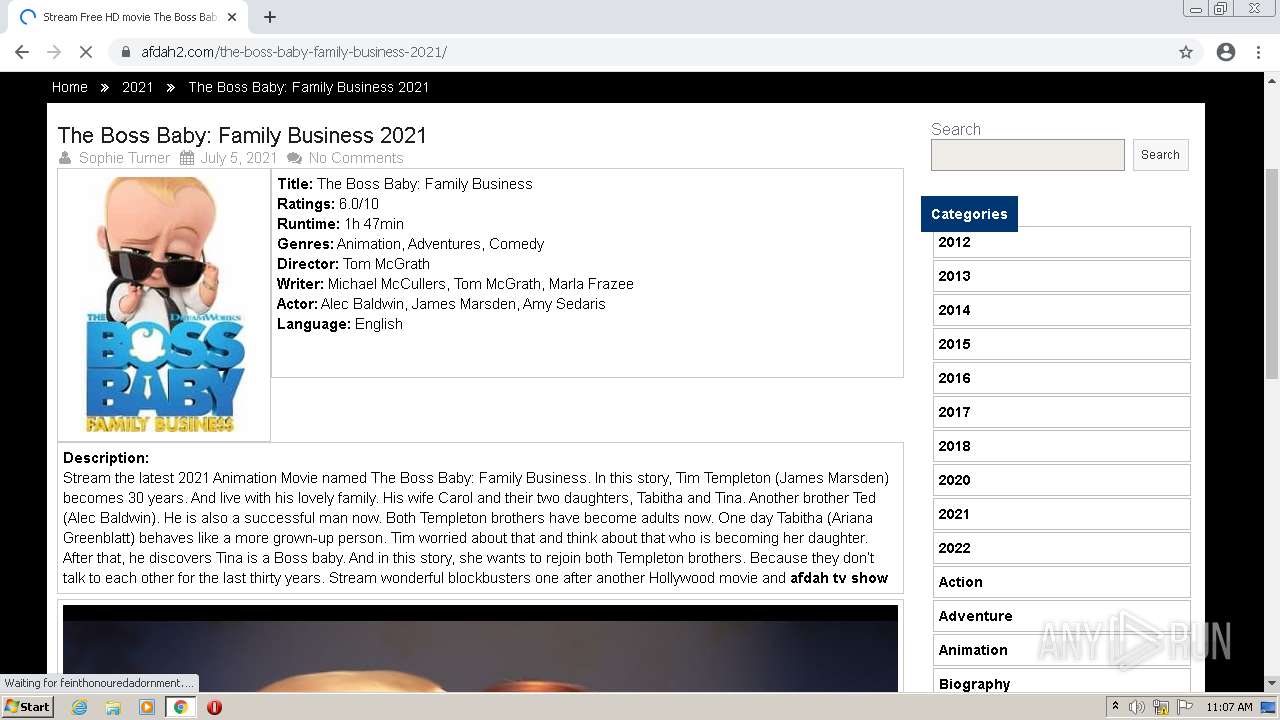The width and height of the screenshot is (1280, 720).
Task: Click the Boss Baby breadcrumb title
Action: point(309,87)
